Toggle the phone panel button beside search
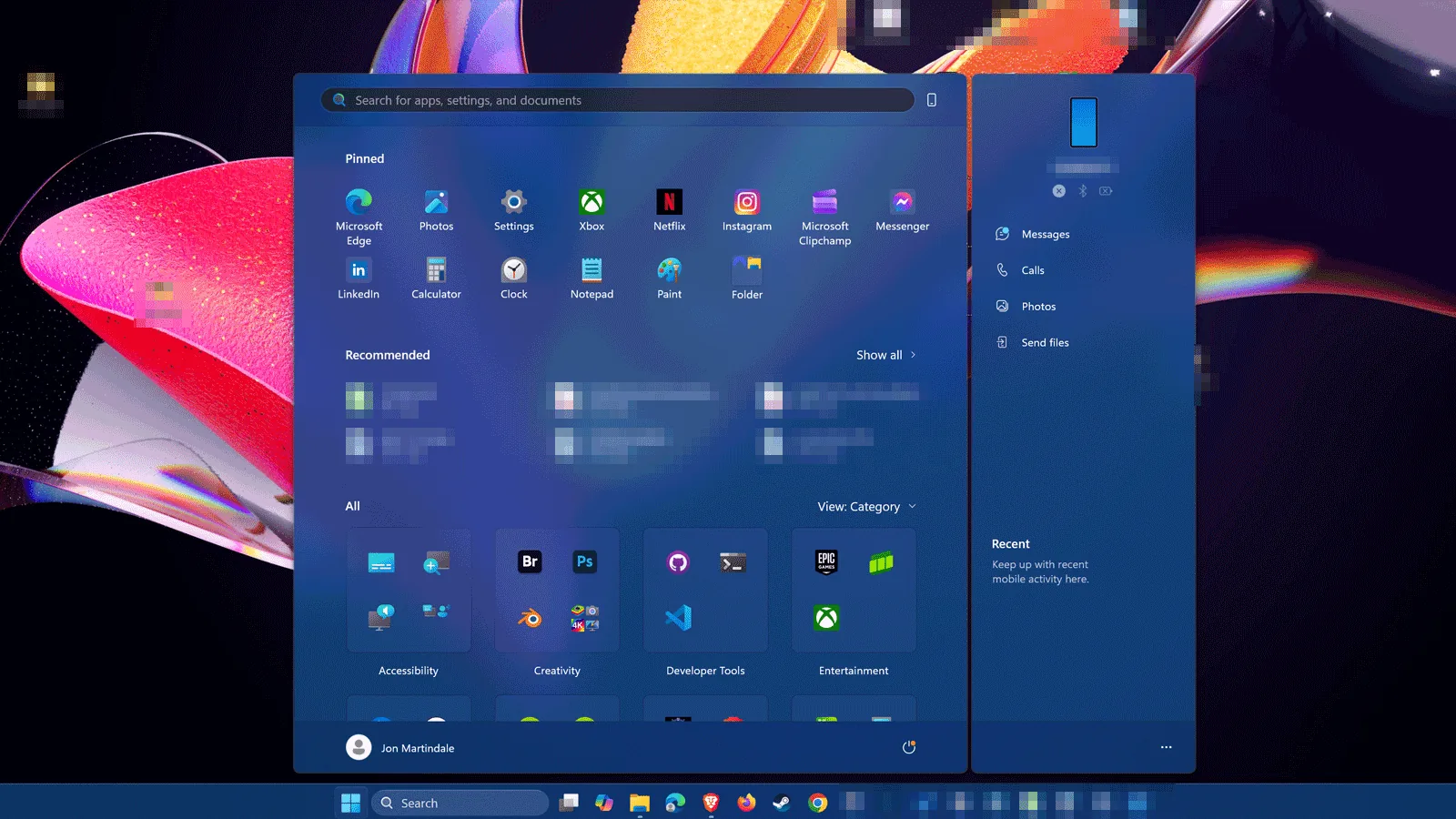 tap(932, 100)
